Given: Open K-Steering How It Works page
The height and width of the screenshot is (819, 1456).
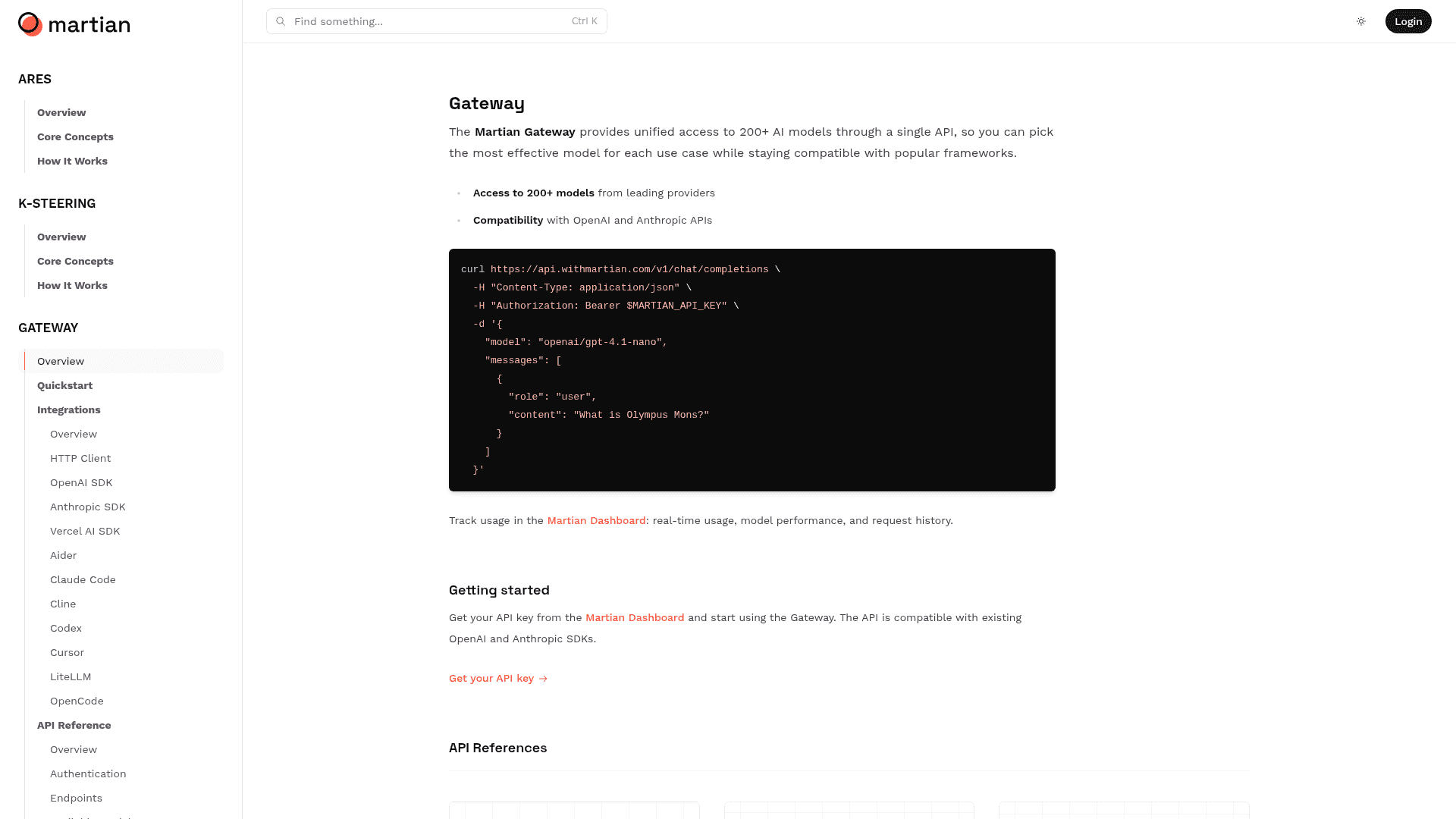Looking at the screenshot, I should (72, 285).
